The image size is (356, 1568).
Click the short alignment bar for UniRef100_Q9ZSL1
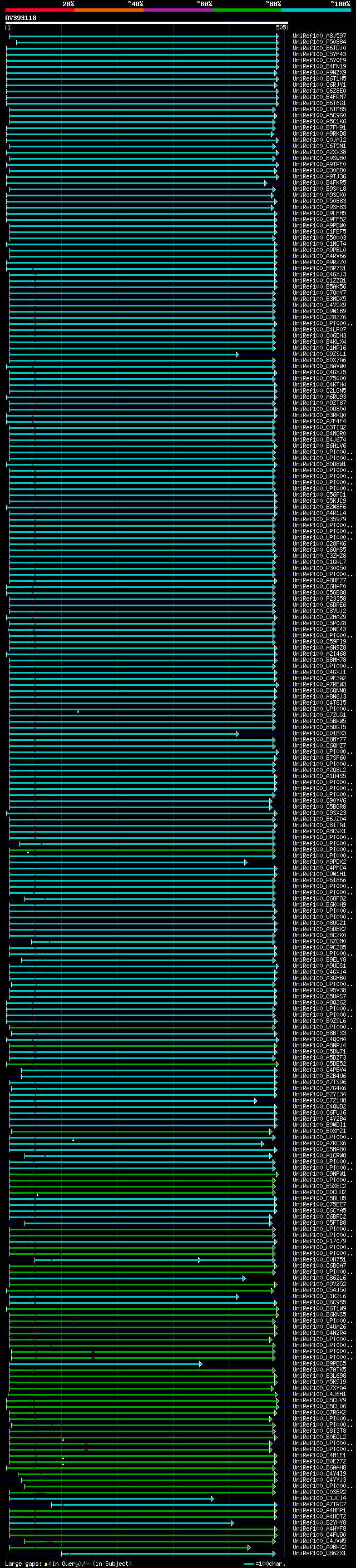pyautogui.click(x=124, y=354)
